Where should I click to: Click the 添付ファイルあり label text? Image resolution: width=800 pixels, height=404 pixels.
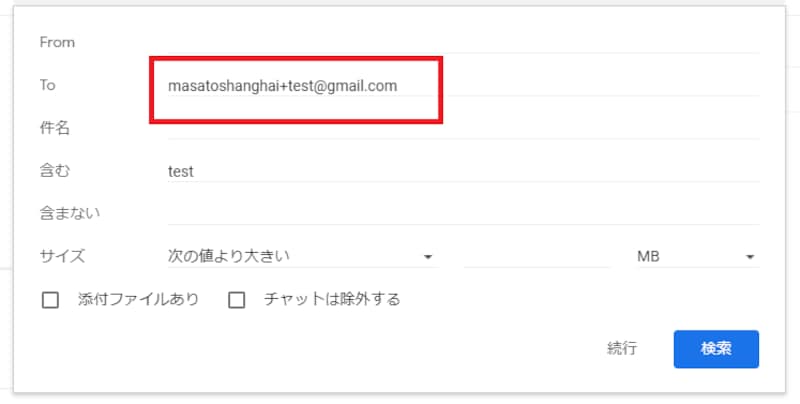click(138, 299)
